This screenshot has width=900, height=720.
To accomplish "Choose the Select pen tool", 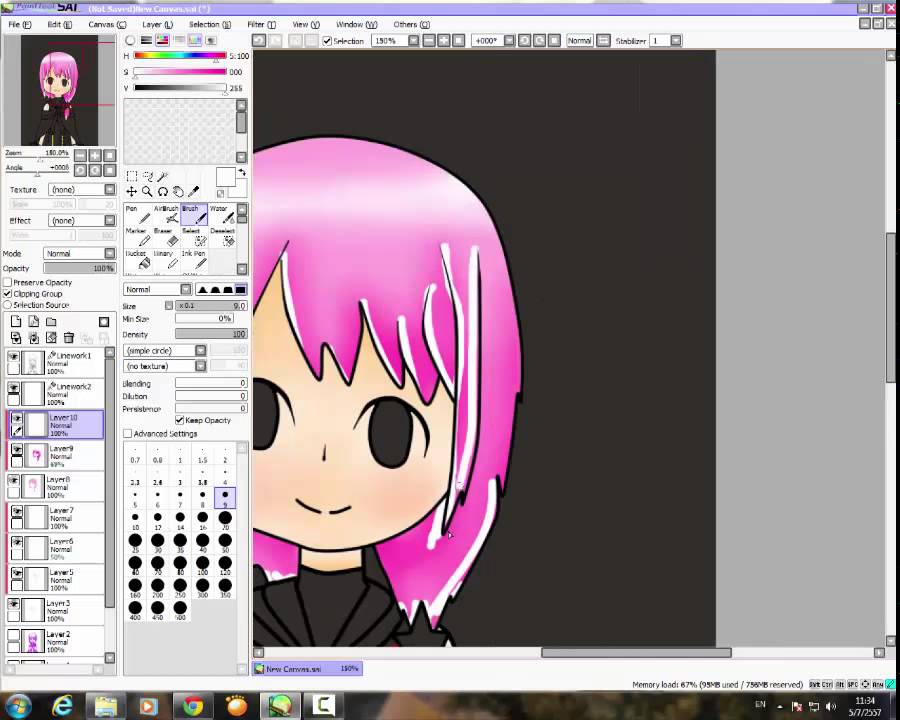I will [194, 237].
